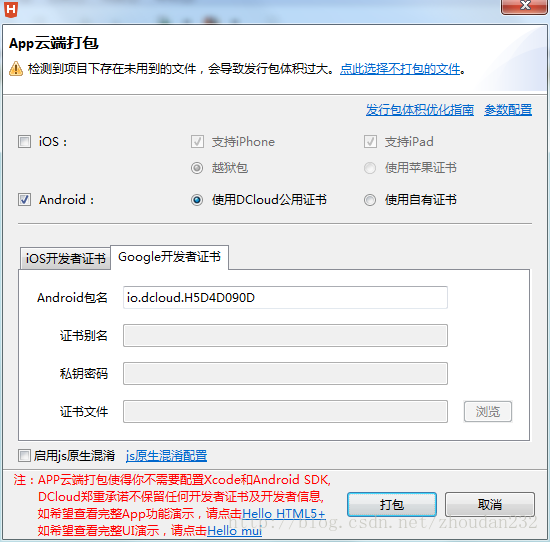Uncheck the Android platform checkbox

[24, 200]
